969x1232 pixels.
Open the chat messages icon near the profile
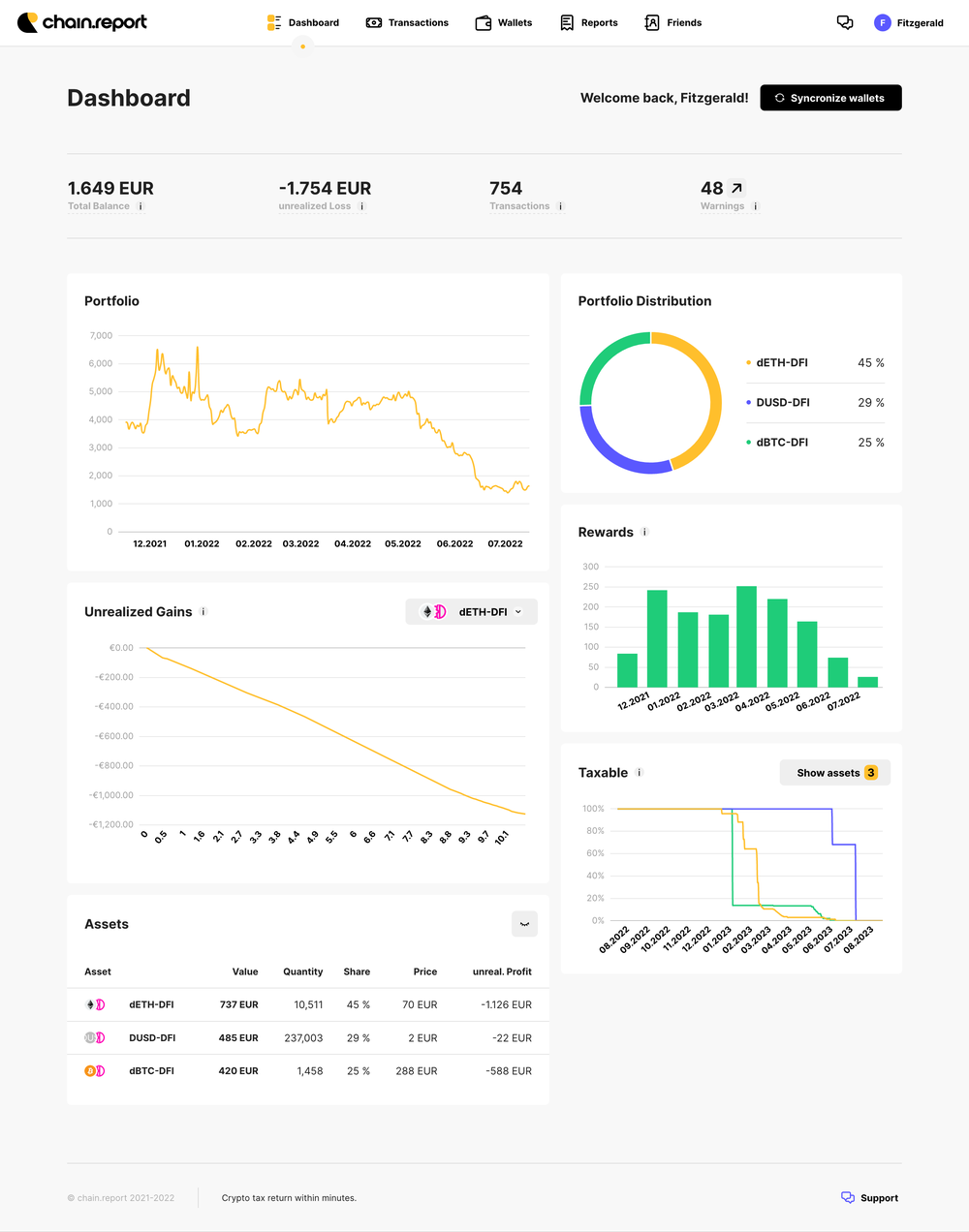pos(845,22)
